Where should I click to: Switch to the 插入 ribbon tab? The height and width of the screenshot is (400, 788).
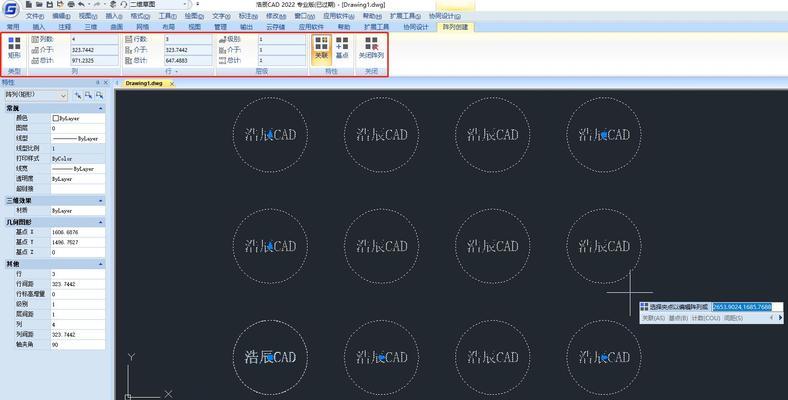coord(39,27)
